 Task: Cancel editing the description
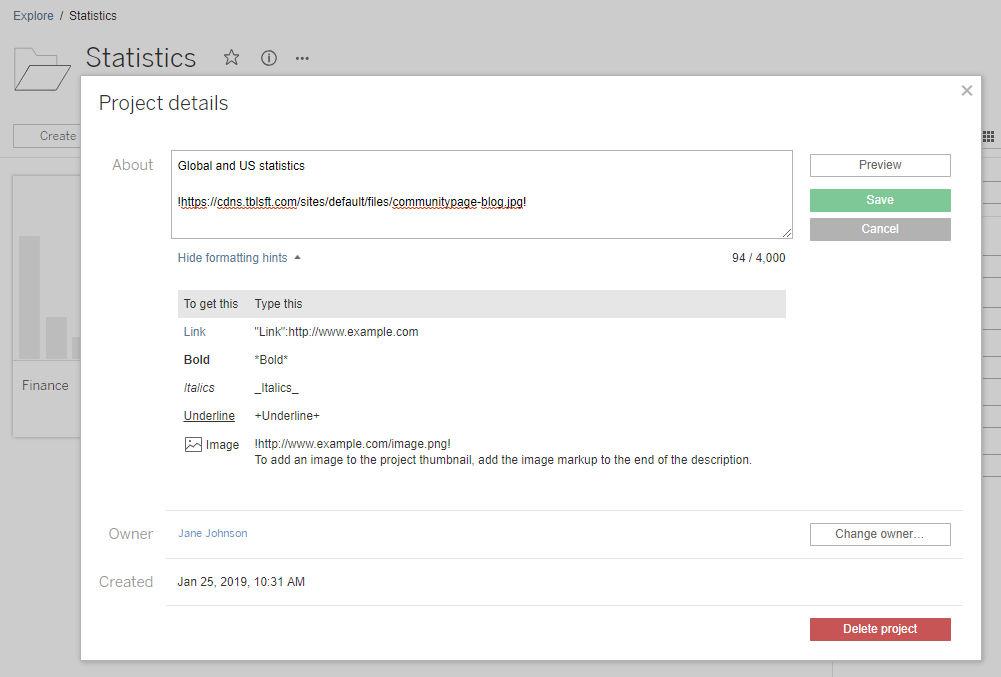(879, 228)
